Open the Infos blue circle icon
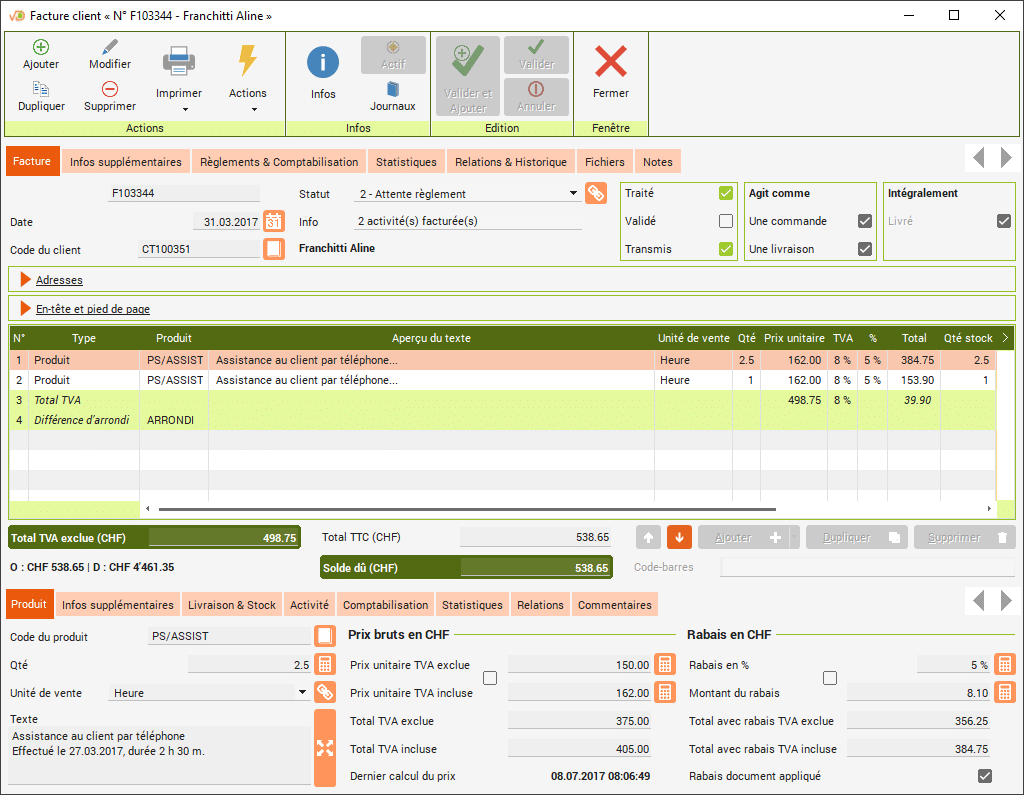 323,62
